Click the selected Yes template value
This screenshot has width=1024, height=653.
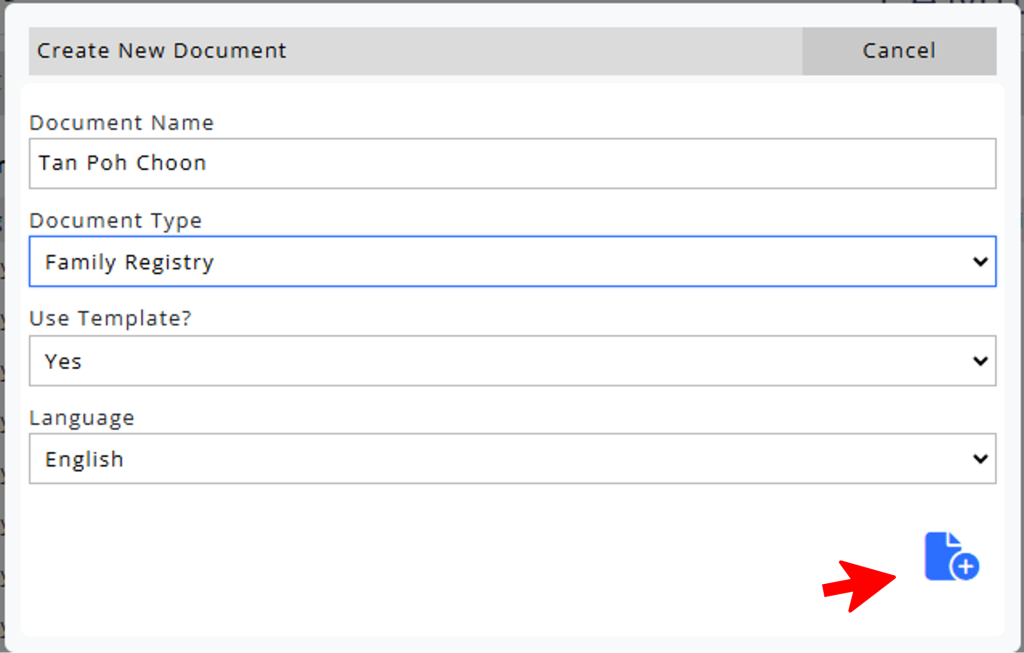pyautogui.click(x=63, y=362)
